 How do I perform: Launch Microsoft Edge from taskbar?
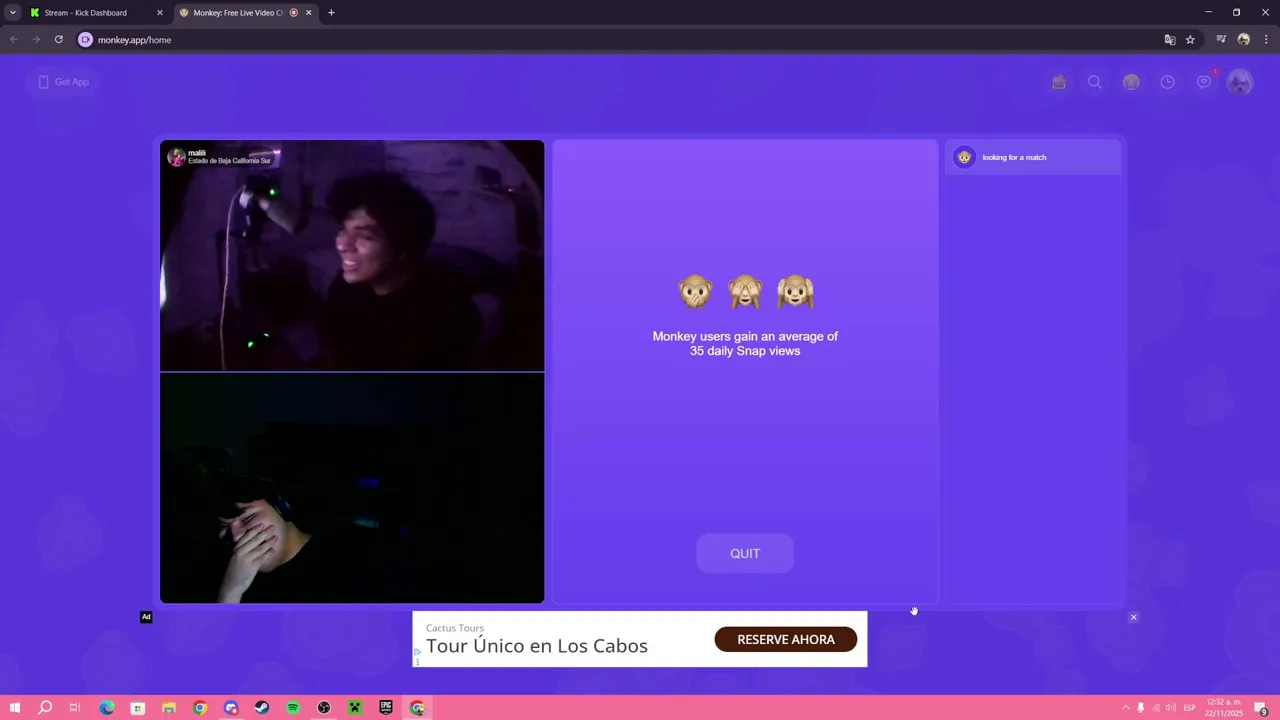tap(107, 708)
